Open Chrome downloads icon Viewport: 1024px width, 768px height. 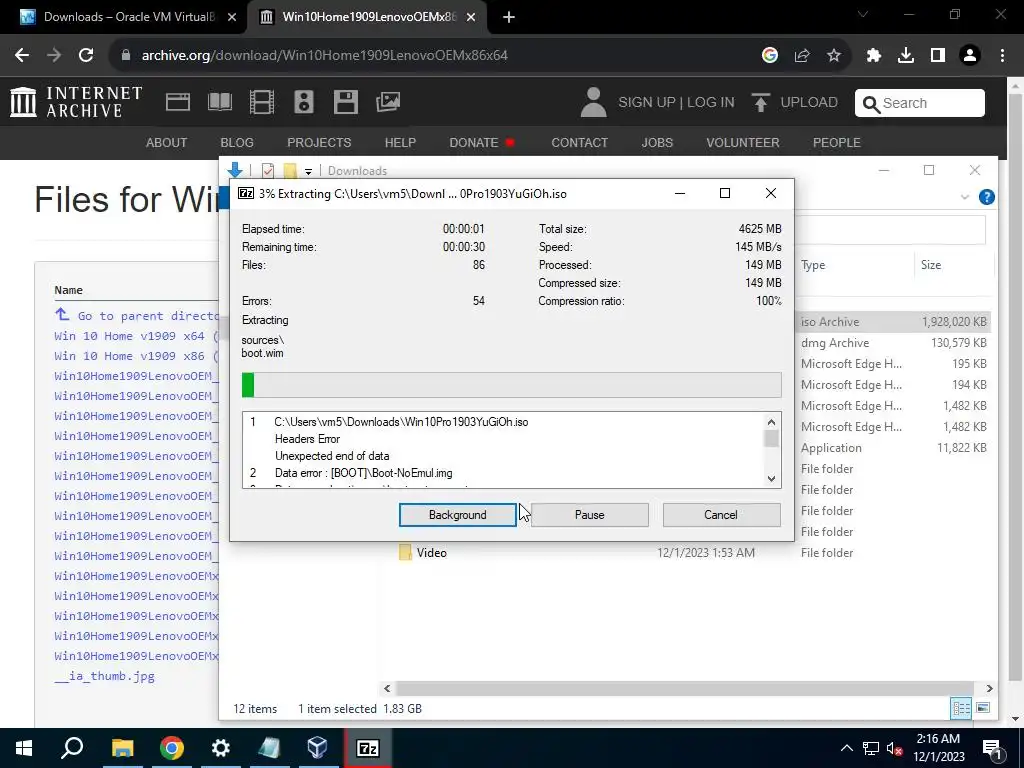pyautogui.click(x=906, y=56)
